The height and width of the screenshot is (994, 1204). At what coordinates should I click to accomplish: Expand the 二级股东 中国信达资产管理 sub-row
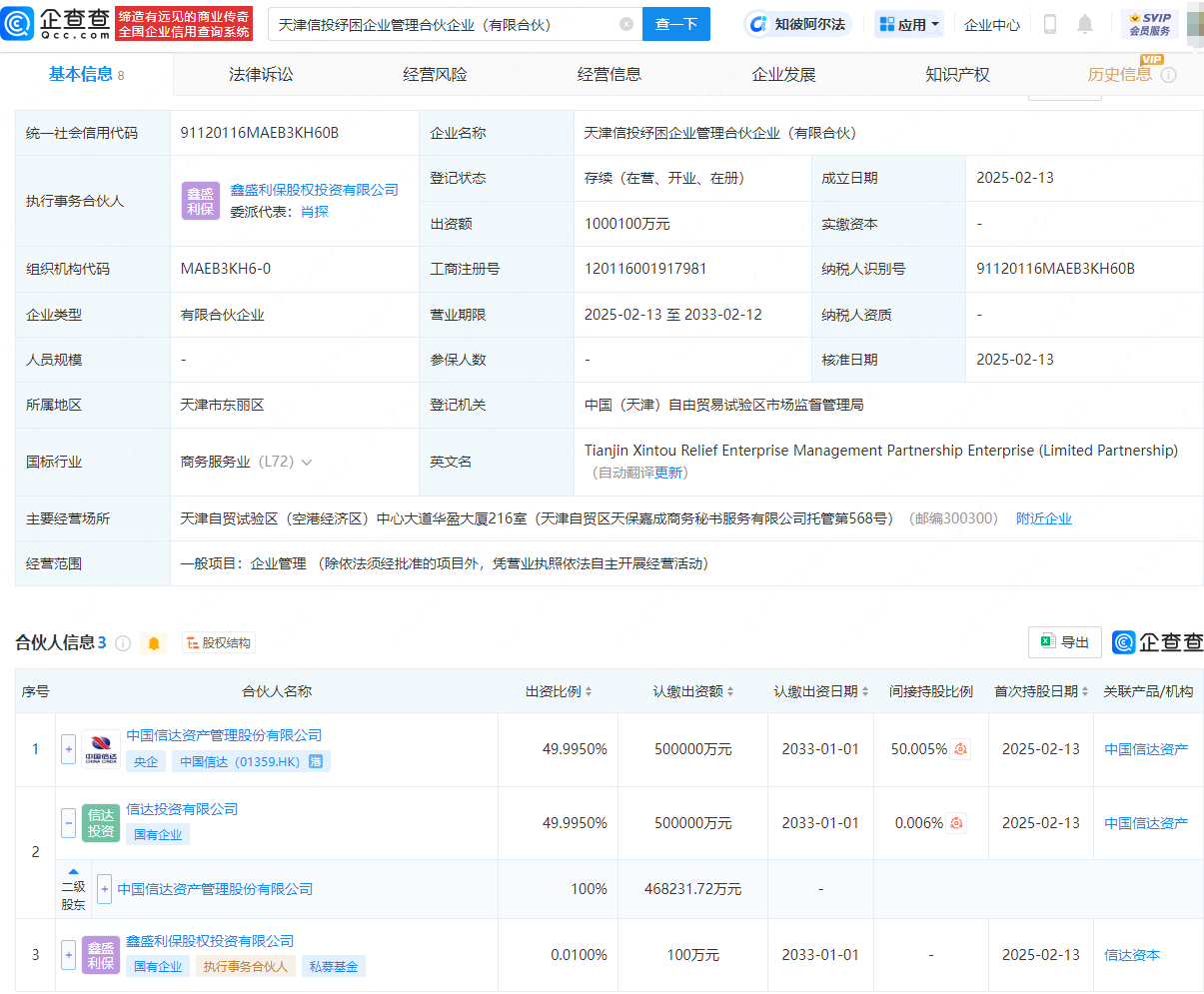pos(104,889)
